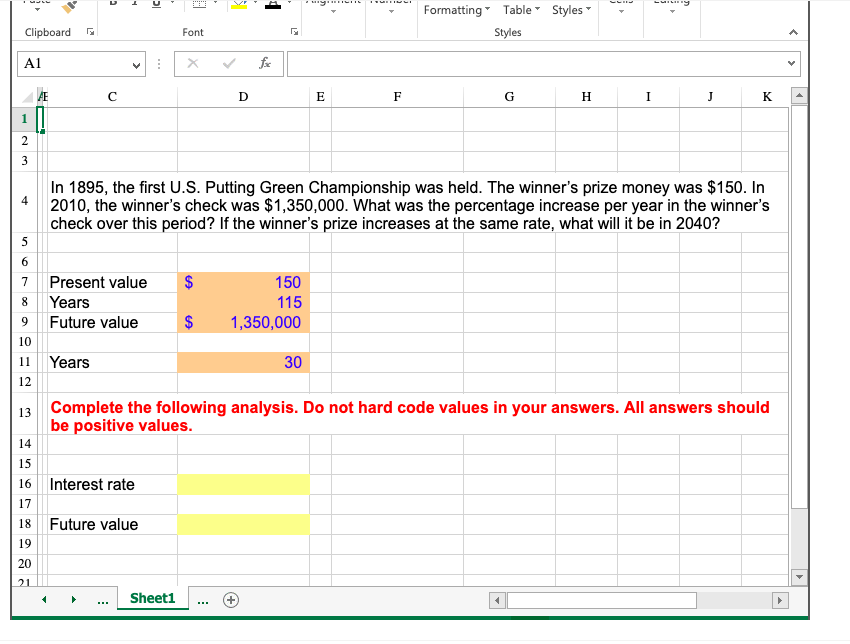Click the Present value label
The image size is (850, 644).
point(98,282)
